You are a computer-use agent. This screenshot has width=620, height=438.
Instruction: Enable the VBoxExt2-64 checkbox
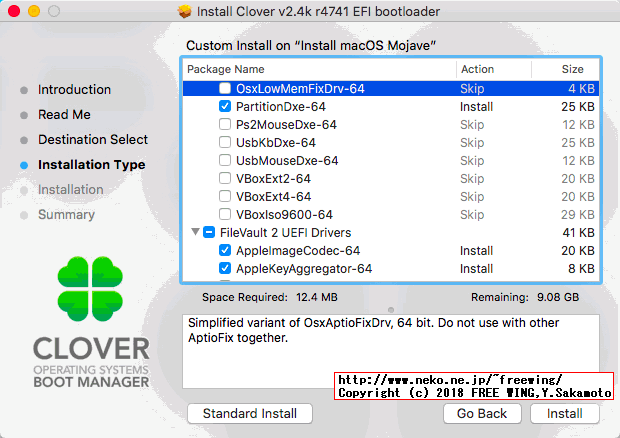225,178
